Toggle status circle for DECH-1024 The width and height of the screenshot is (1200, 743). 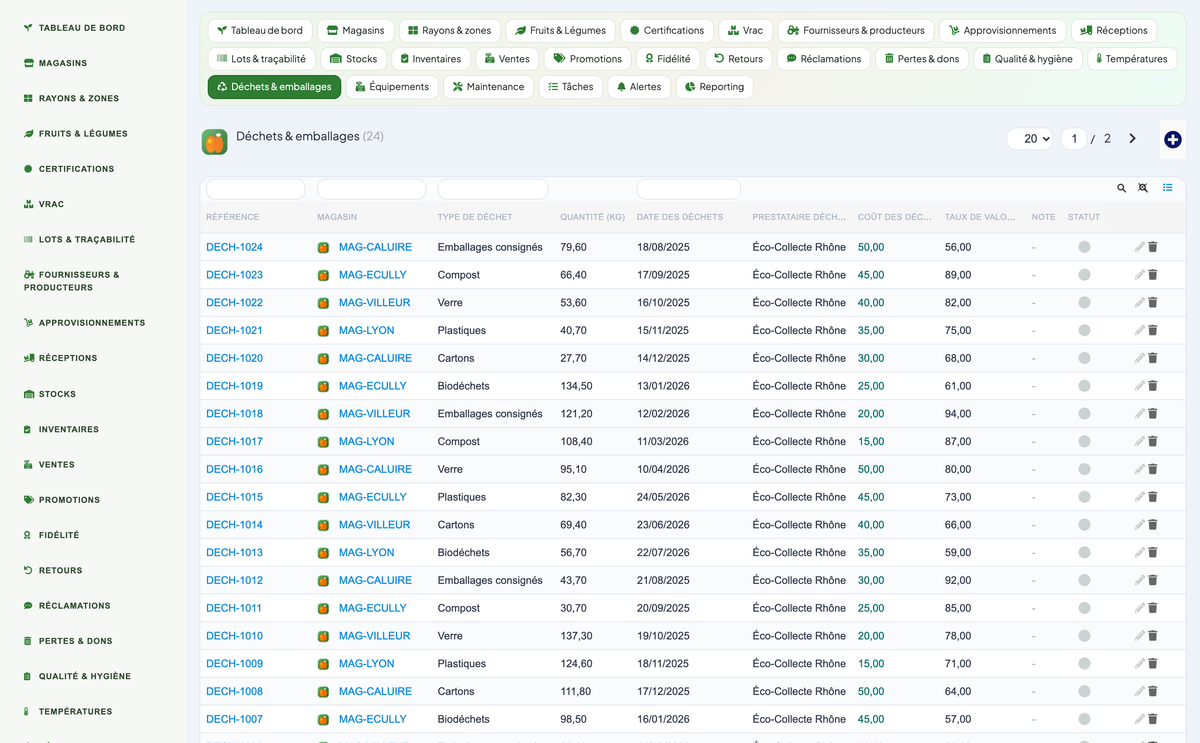click(1084, 247)
